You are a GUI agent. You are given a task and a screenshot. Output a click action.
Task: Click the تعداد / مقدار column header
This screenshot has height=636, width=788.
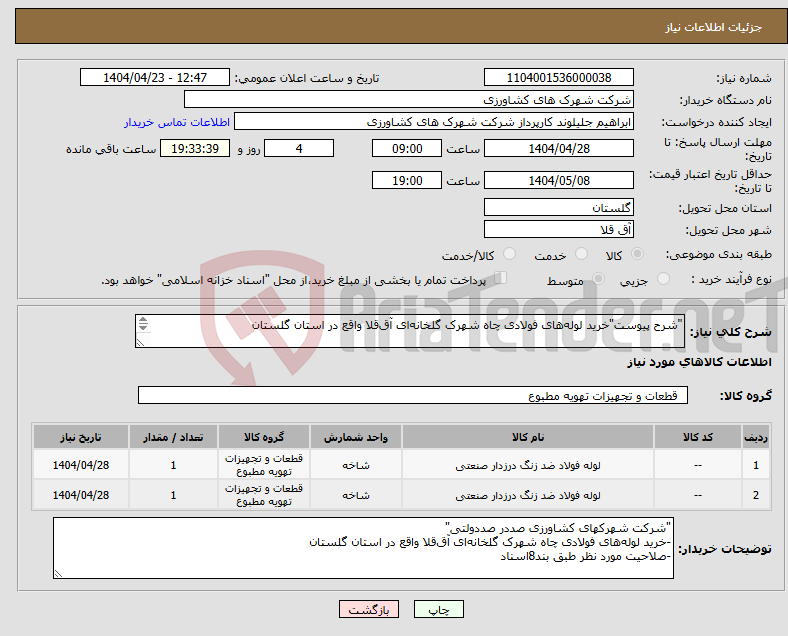coord(173,437)
